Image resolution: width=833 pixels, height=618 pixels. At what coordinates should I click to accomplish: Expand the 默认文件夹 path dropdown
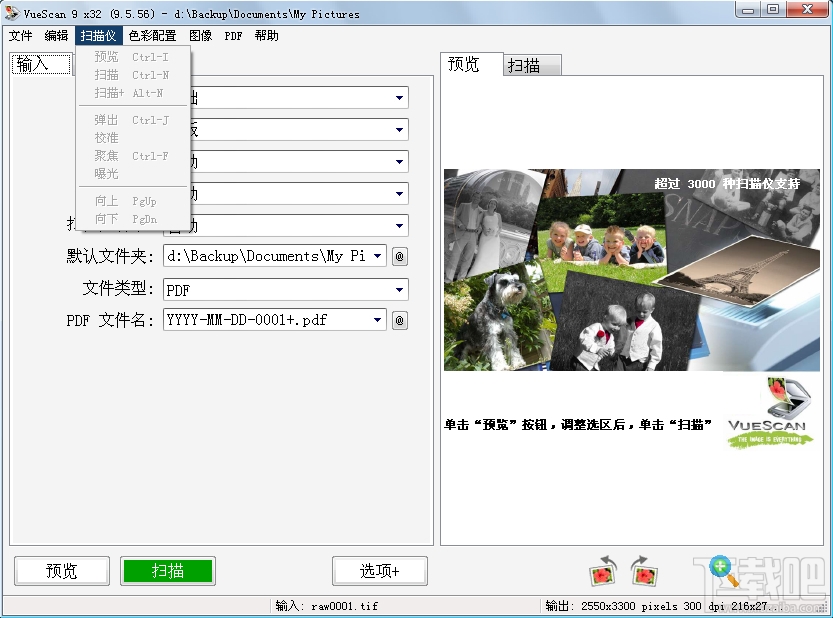pos(380,256)
